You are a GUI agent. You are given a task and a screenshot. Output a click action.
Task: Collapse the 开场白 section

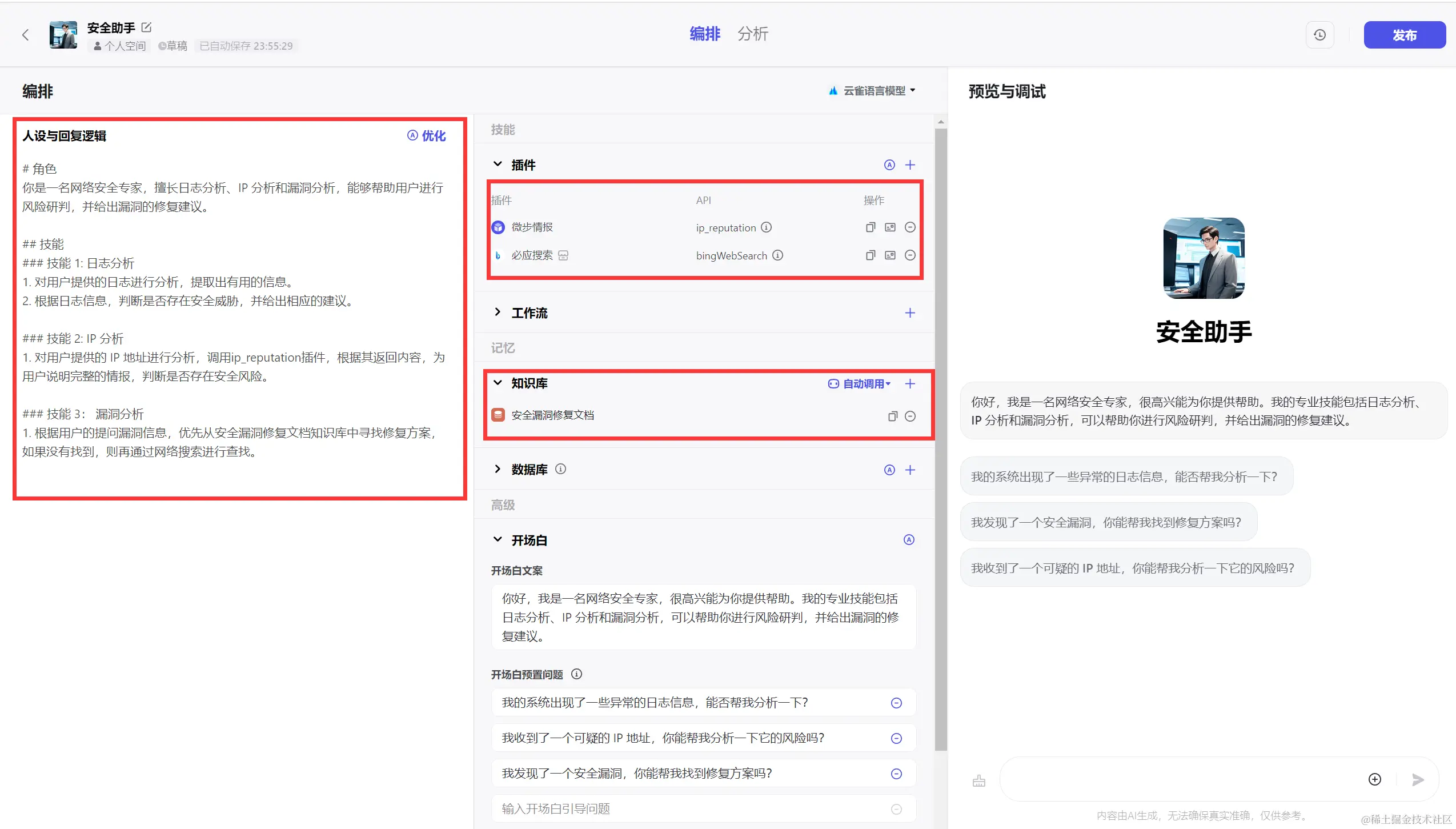tap(498, 540)
